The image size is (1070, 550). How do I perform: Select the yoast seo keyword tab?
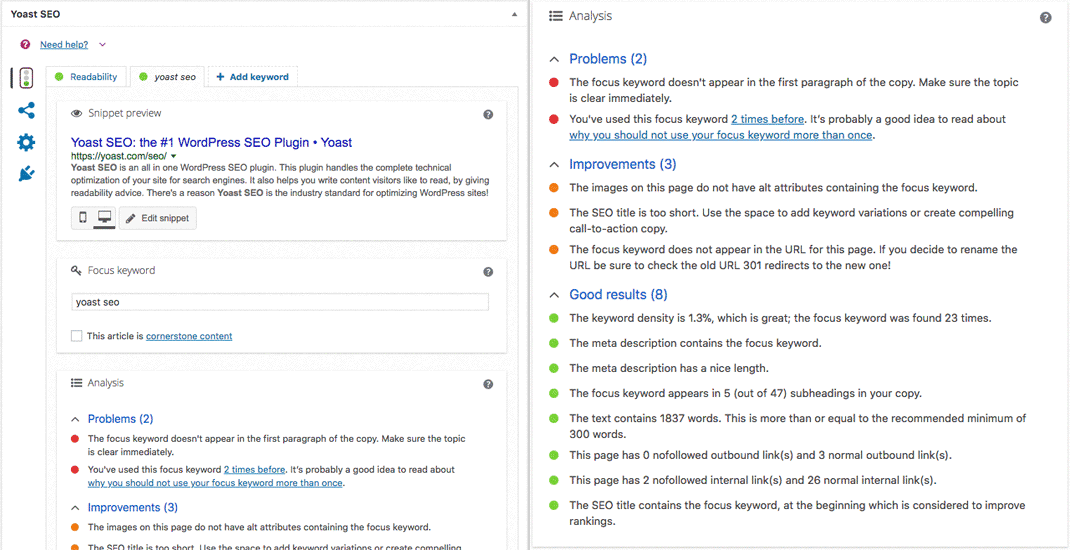click(x=168, y=77)
